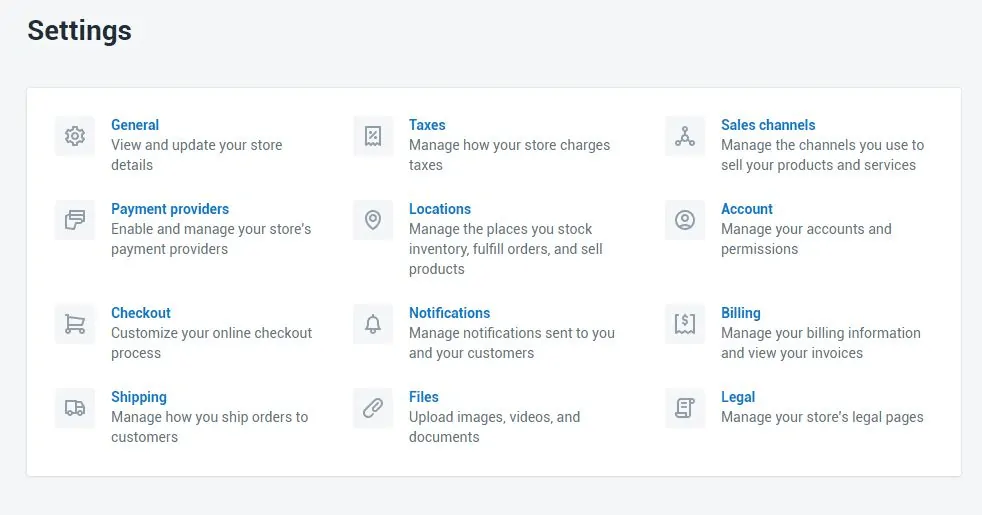Screen dimensions: 982x515
Task: Select the Notifications link text
Action: (x=449, y=313)
